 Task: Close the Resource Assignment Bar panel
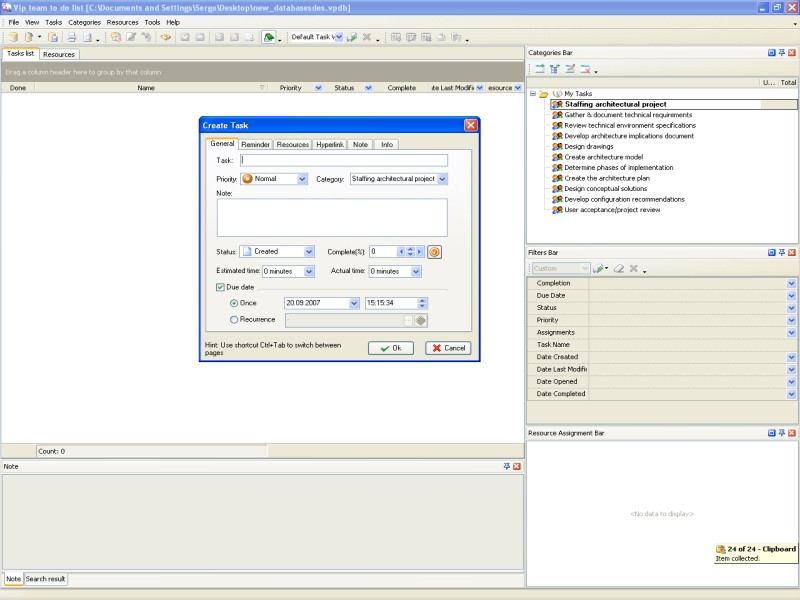coord(792,433)
